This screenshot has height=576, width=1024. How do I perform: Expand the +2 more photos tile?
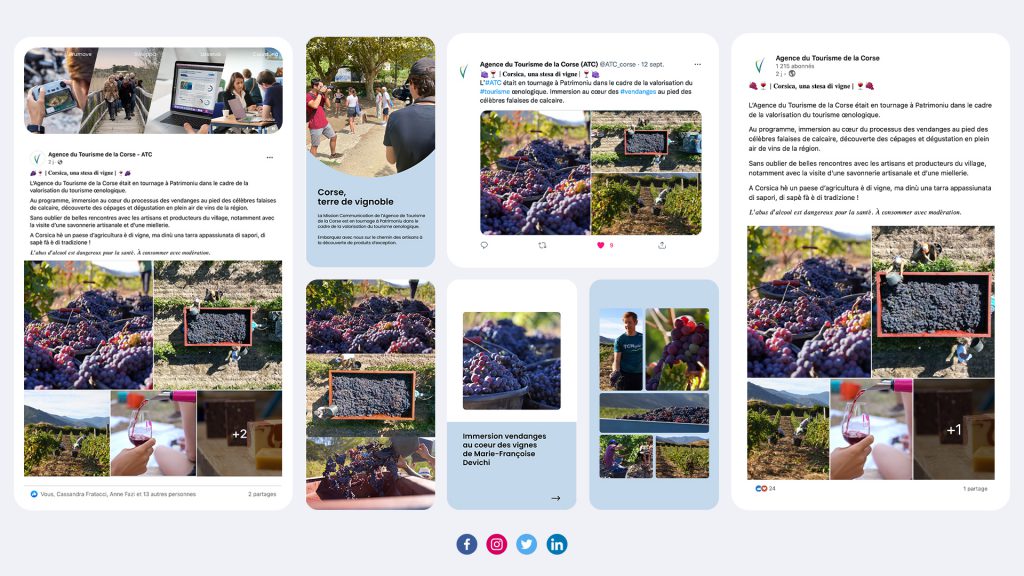[x=239, y=434]
